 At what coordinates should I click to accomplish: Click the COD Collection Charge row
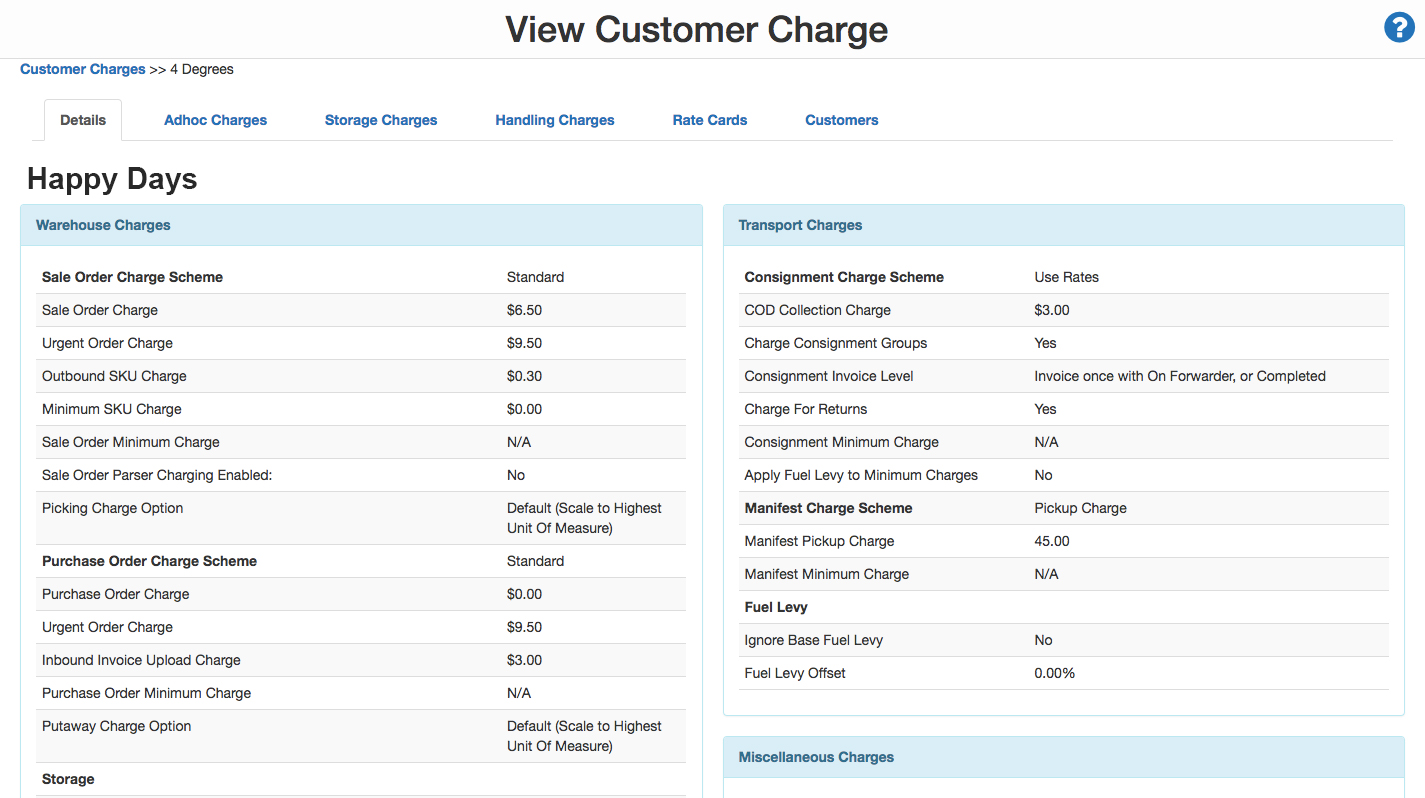[x=817, y=310]
